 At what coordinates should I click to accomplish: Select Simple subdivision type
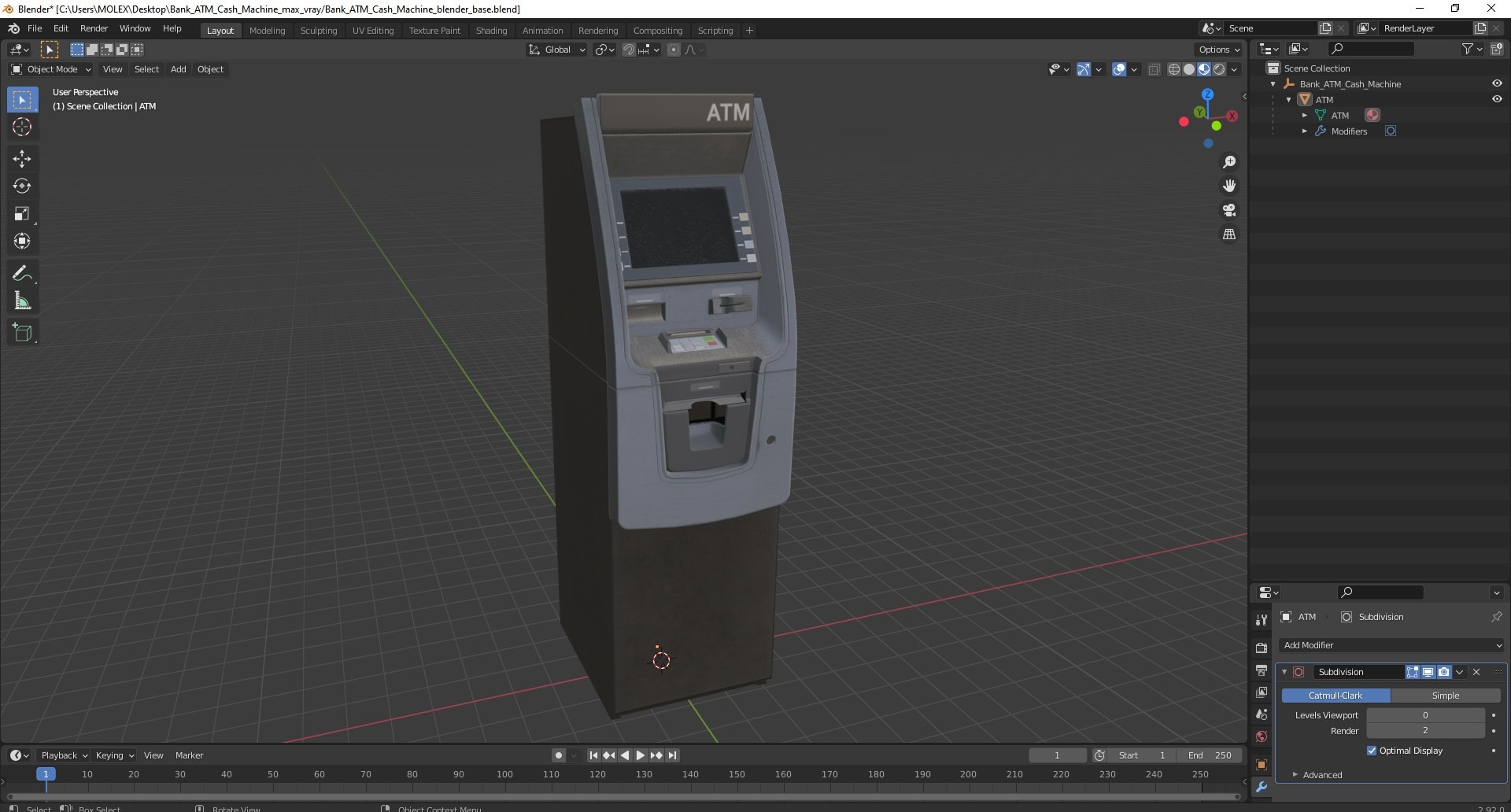1445,696
